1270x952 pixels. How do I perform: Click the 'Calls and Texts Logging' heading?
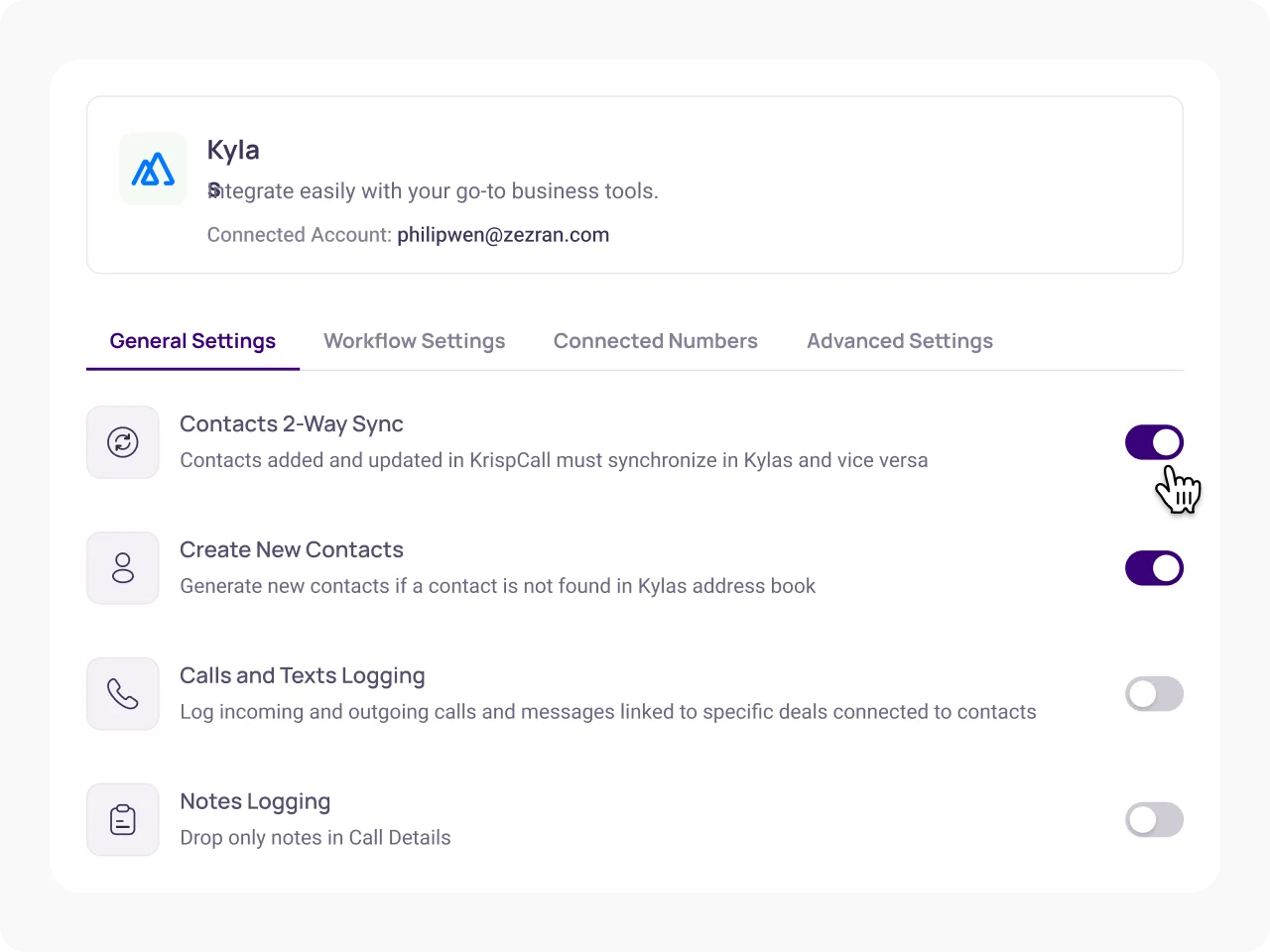coord(303,676)
